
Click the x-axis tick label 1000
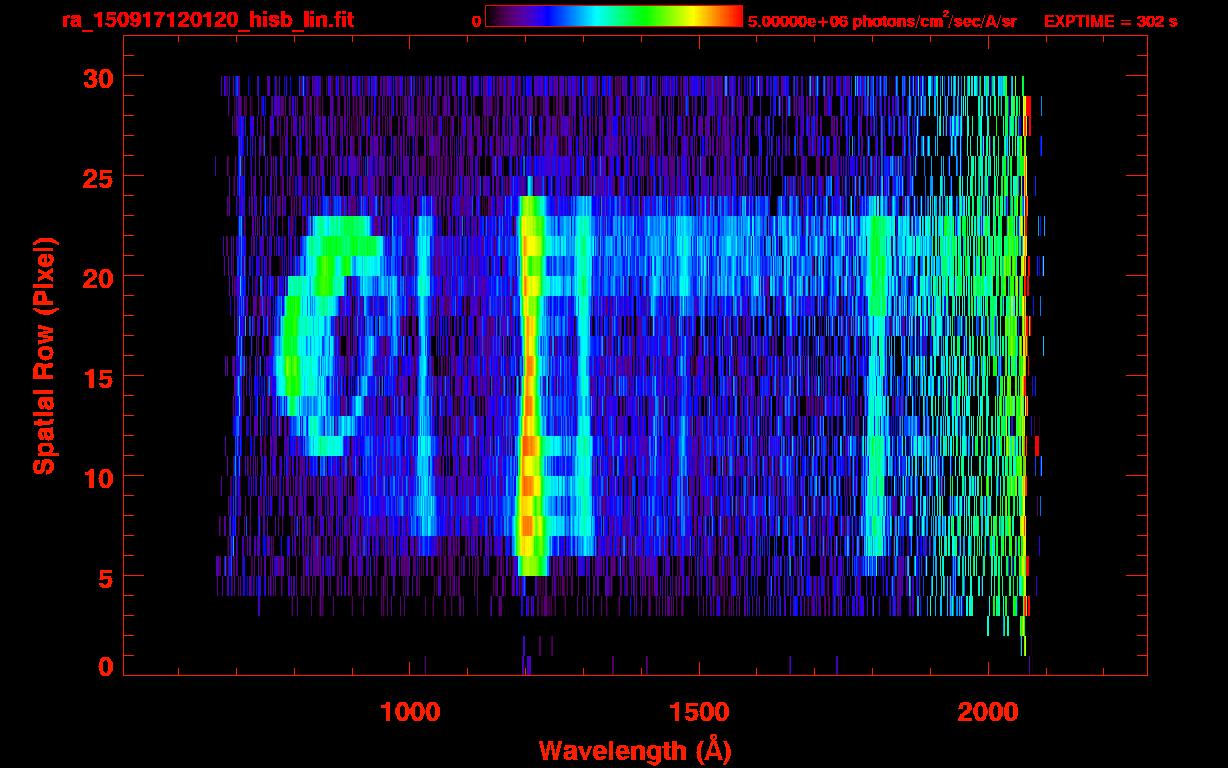coord(410,712)
